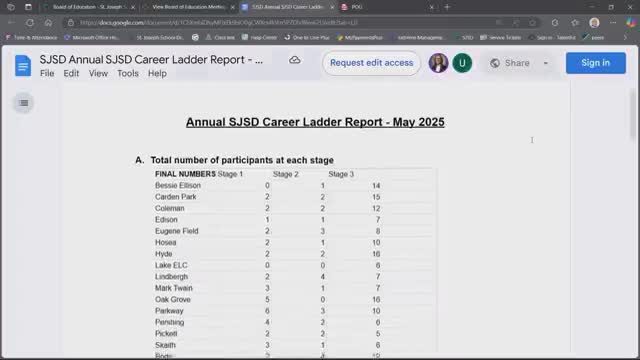The height and width of the screenshot is (360, 640).
Task: Click the FINAL NUMBERS table header
Action: 185,174
